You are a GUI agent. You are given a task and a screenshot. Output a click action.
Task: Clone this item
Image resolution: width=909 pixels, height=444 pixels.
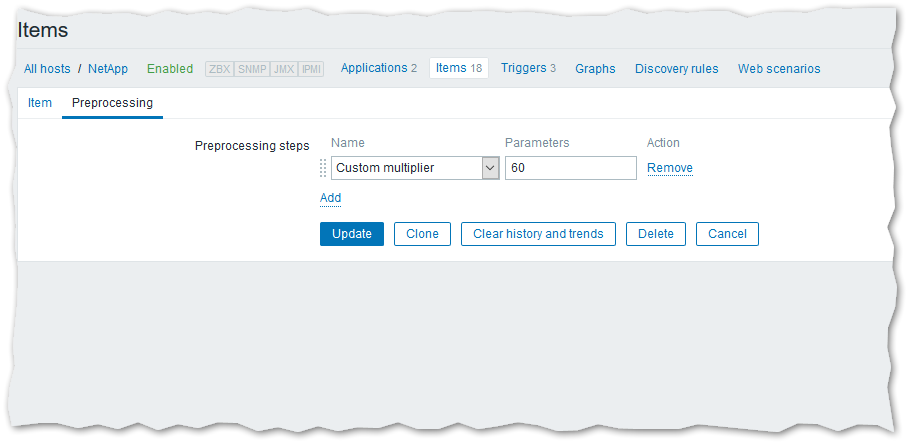point(422,234)
